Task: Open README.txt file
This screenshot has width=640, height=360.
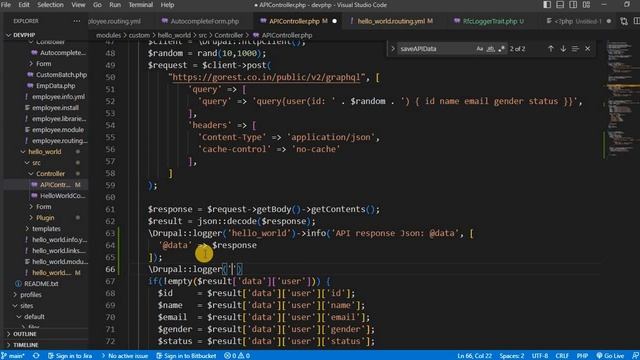Action: (x=41, y=283)
